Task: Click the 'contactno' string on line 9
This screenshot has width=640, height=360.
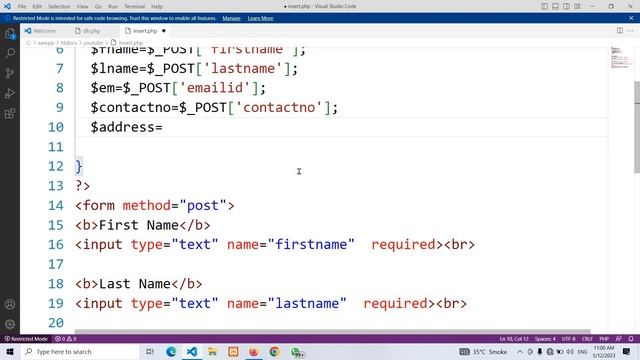Action: [x=279, y=107]
